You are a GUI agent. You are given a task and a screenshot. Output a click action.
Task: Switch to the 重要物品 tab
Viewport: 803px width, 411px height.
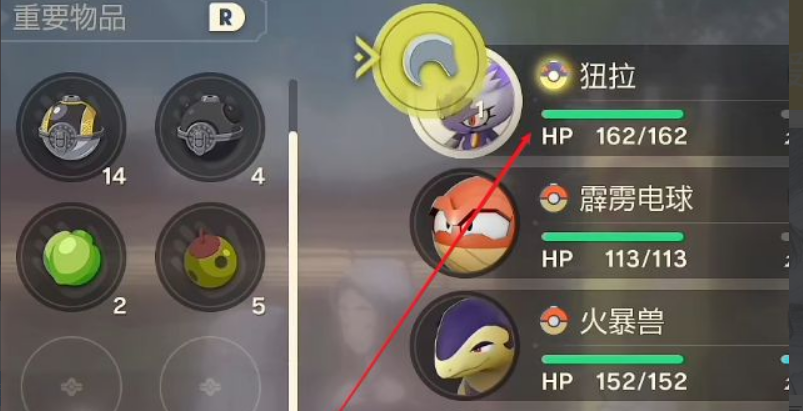pos(70,18)
